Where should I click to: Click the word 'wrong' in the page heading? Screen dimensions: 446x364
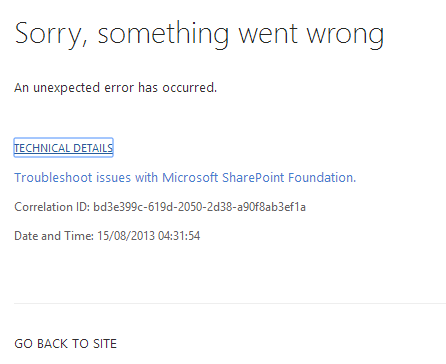345,36
